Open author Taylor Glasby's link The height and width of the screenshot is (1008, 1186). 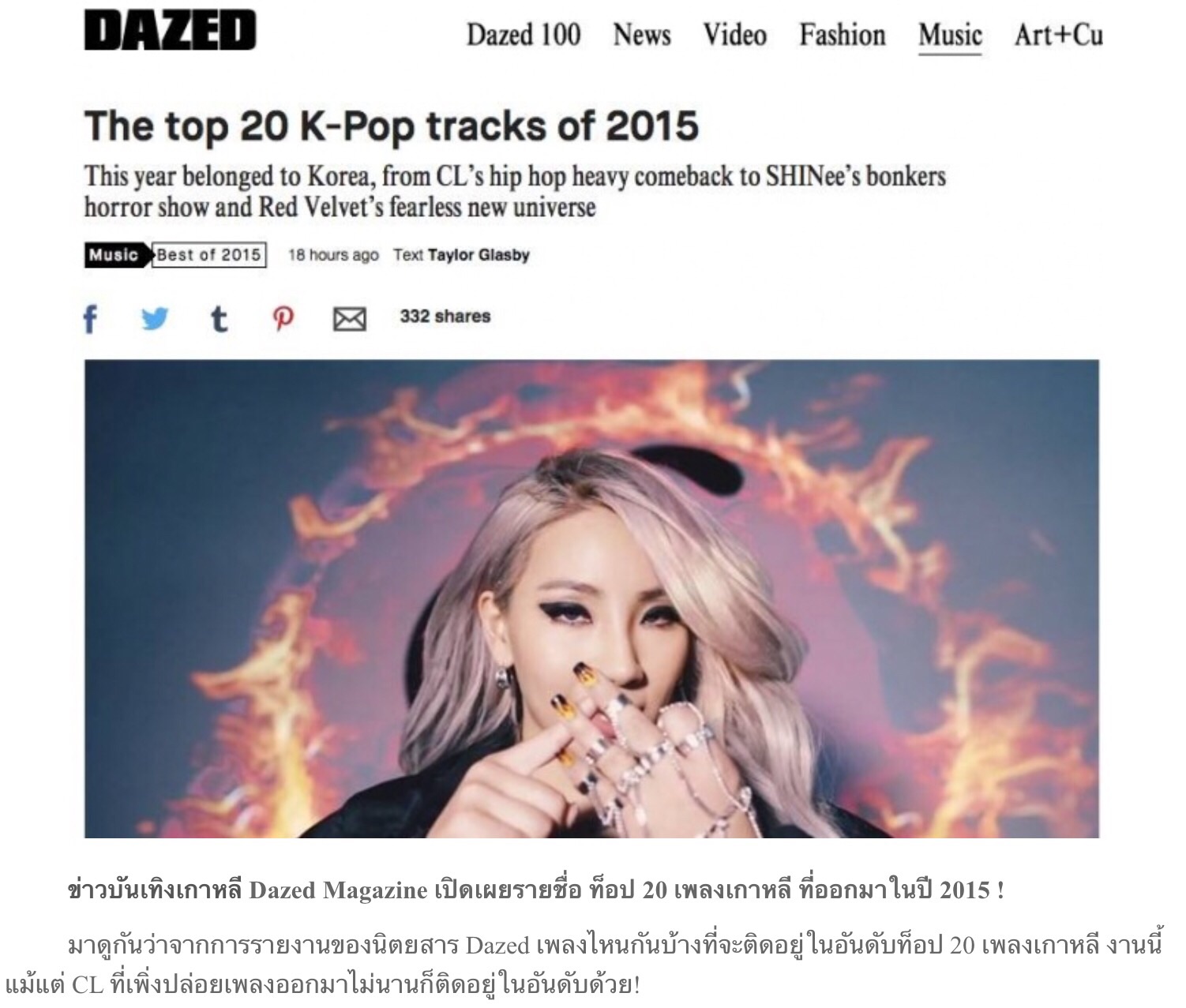point(479,255)
